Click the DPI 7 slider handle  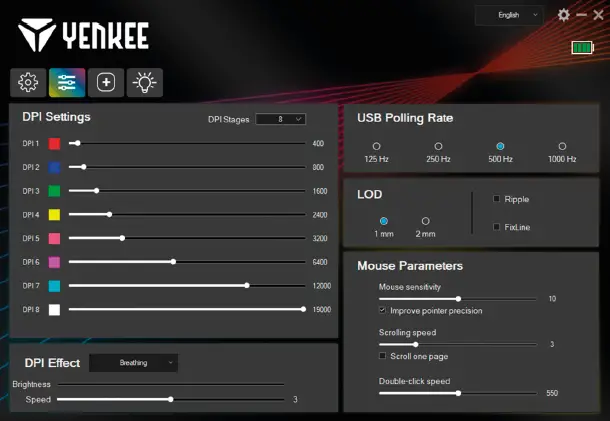[247, 286]
